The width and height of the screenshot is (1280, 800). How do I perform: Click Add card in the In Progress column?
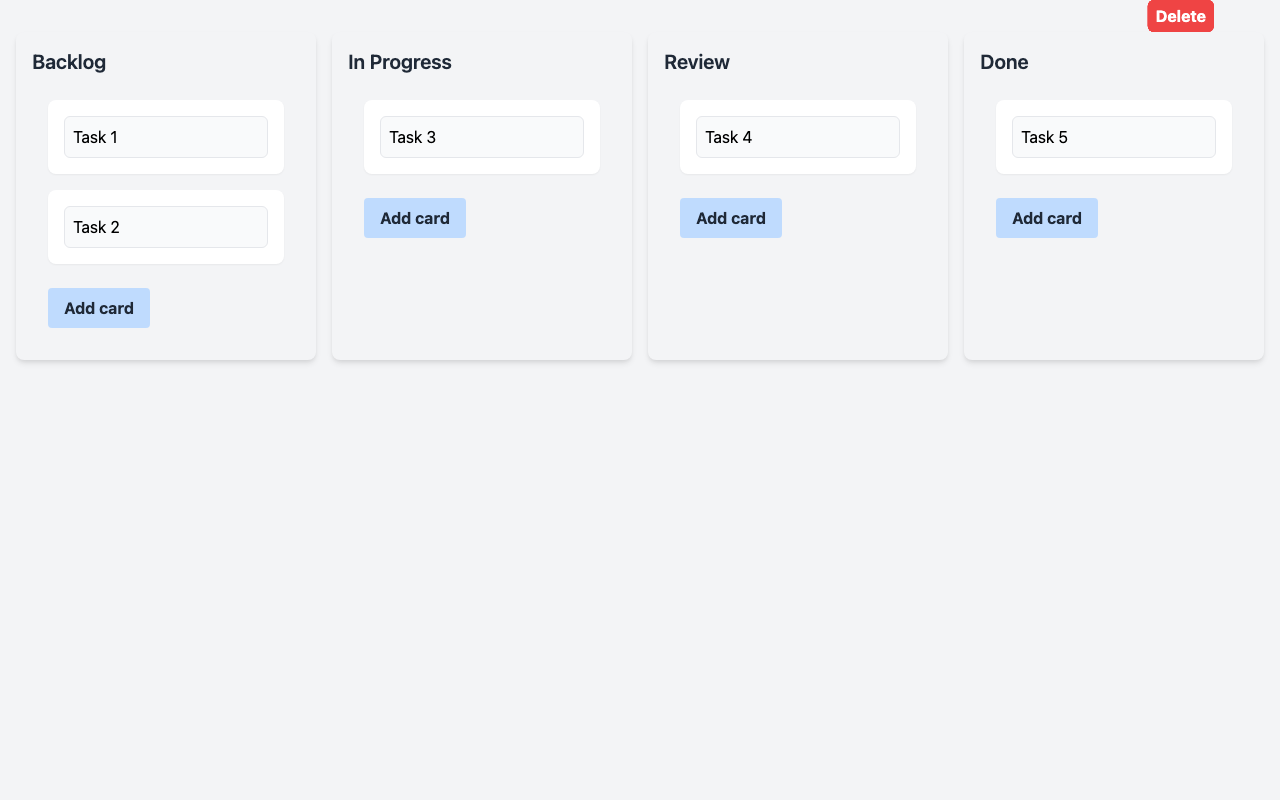414,218
